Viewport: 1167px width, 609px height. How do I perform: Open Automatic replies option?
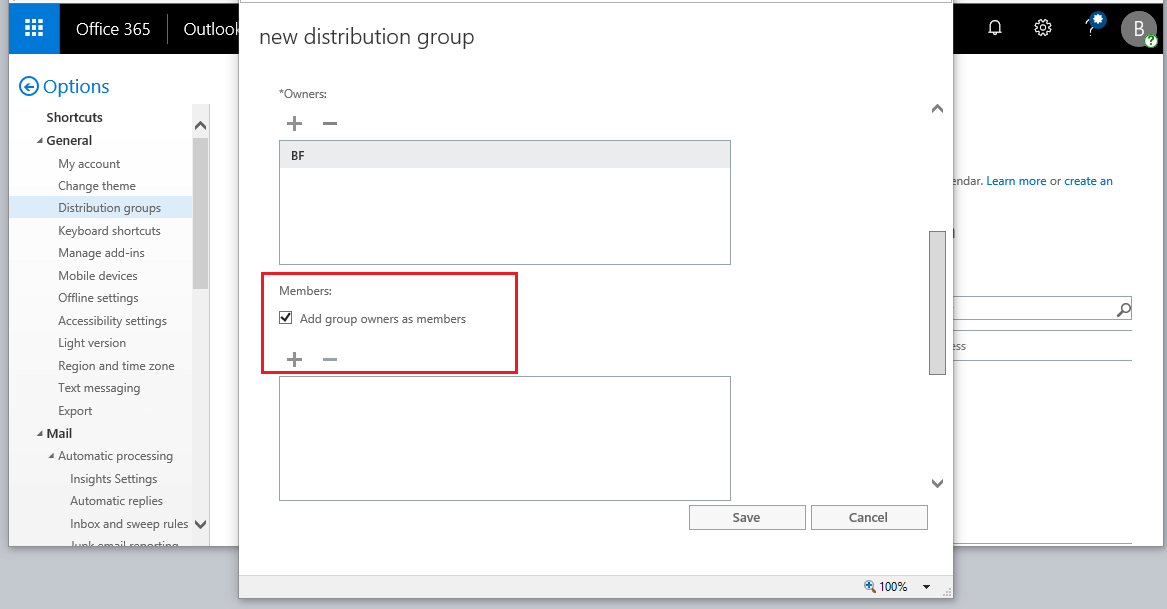116,501
